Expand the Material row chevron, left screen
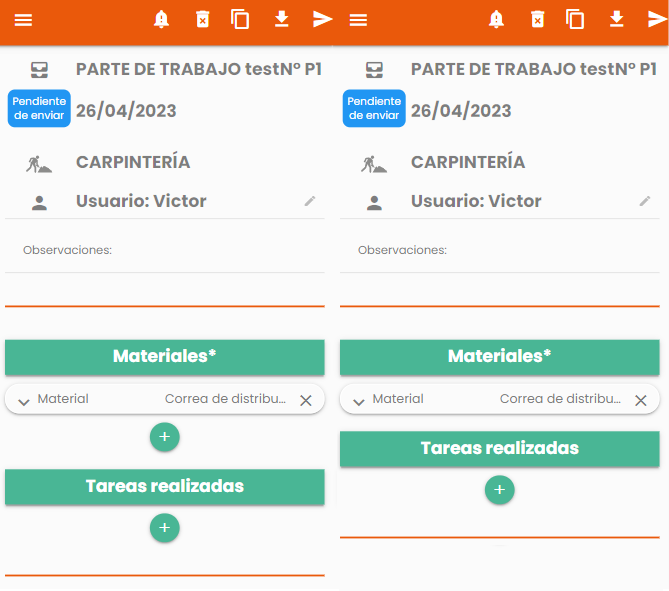 [24, 402]
